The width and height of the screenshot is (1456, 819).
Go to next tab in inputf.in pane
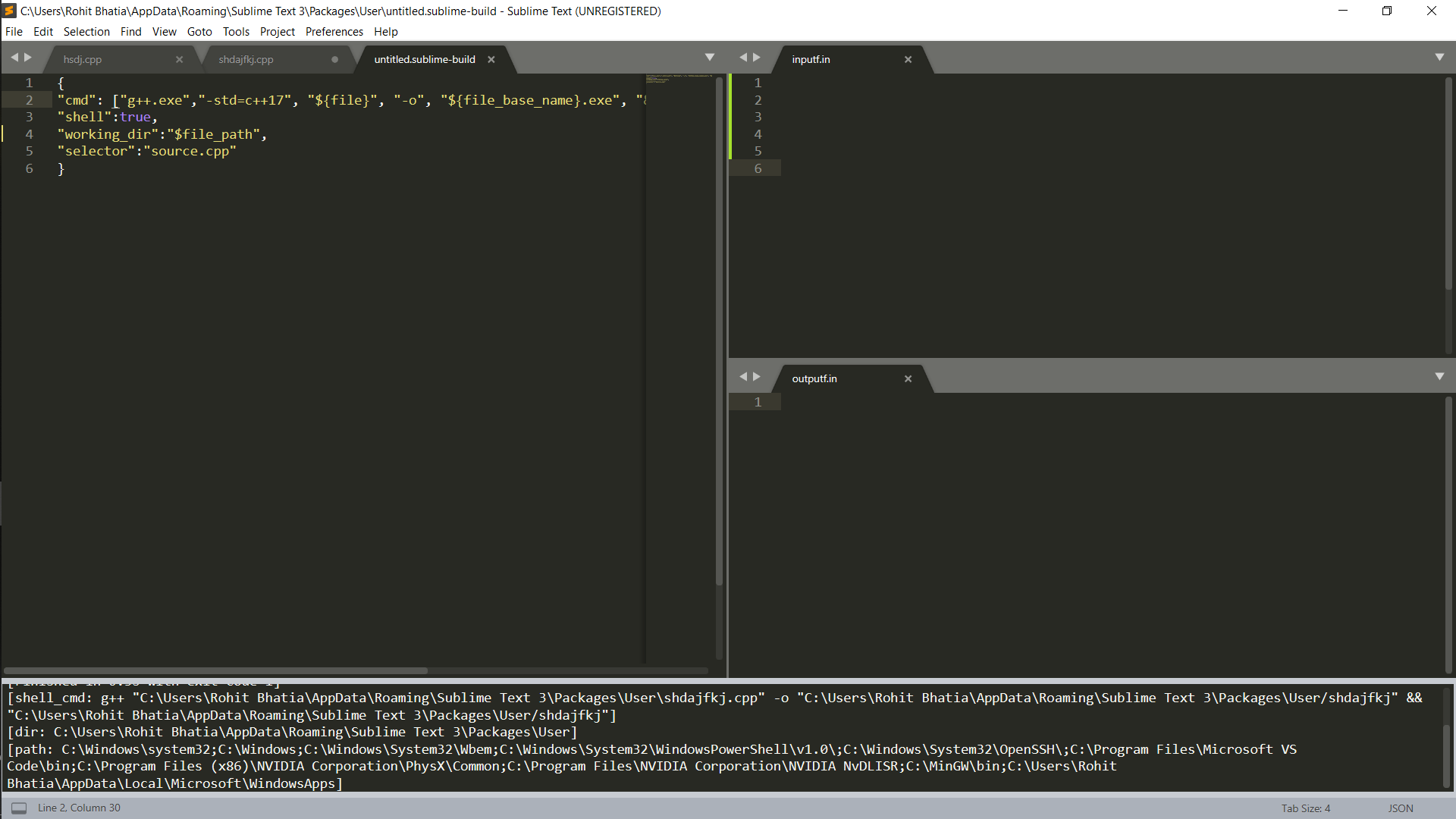click(757, 58)
